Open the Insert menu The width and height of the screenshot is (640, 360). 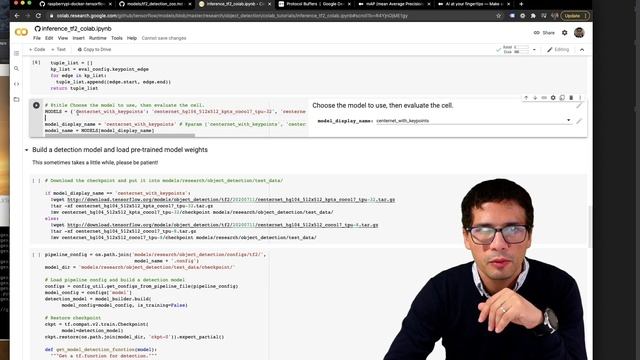tap(78, 38)
